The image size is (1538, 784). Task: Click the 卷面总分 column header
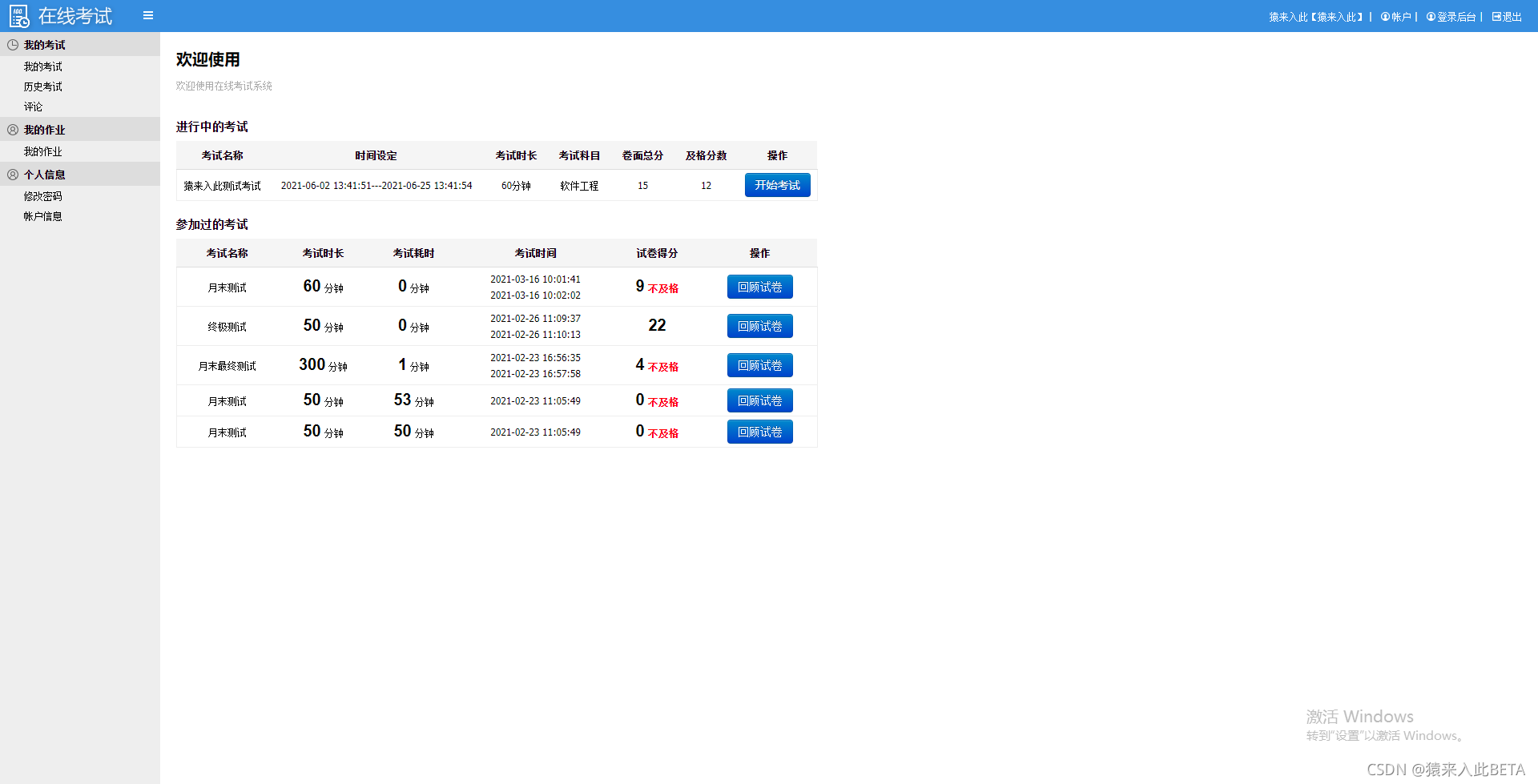[642, 155]
